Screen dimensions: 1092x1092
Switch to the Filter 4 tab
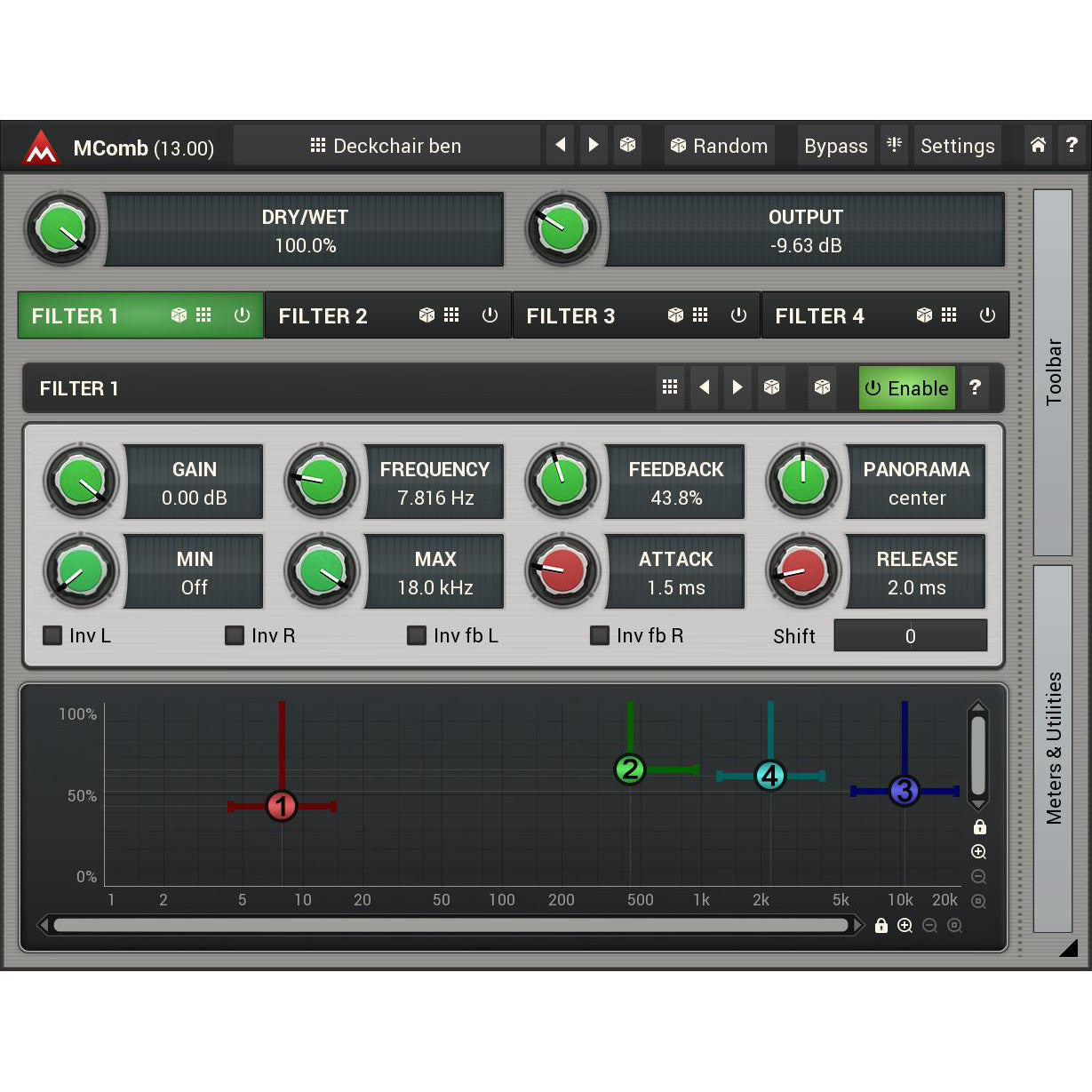coord(818,315)
